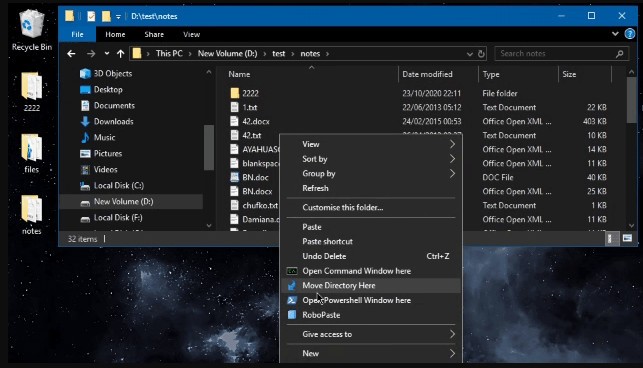Click the RoboPaste icon
This screenshot has width=643, height=368.
click(x=292, y=315)
